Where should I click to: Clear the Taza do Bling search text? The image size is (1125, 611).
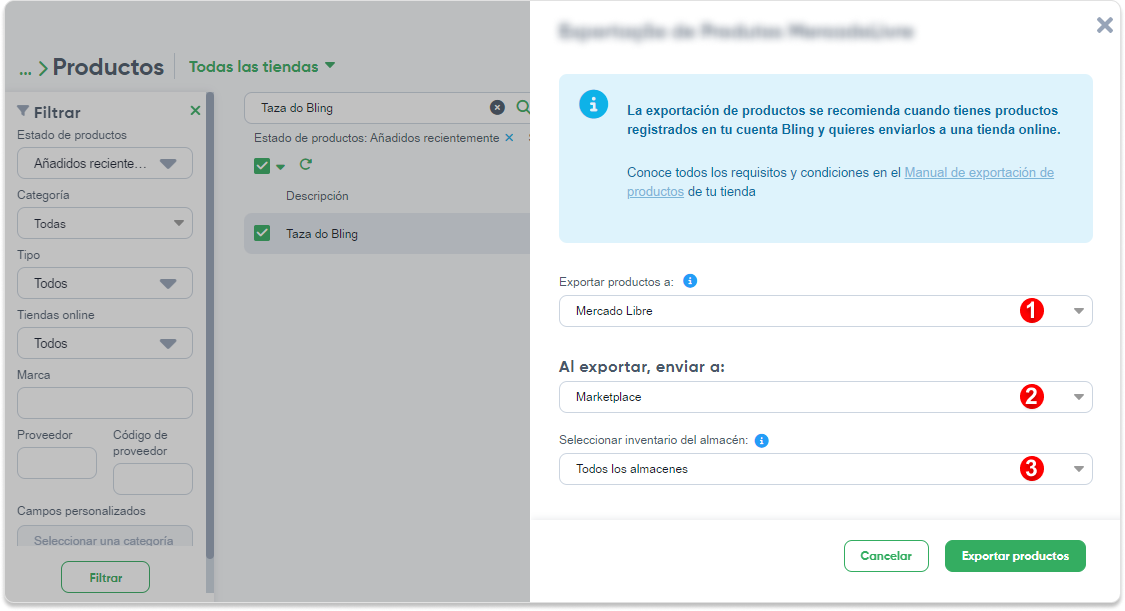pos(497,108)
